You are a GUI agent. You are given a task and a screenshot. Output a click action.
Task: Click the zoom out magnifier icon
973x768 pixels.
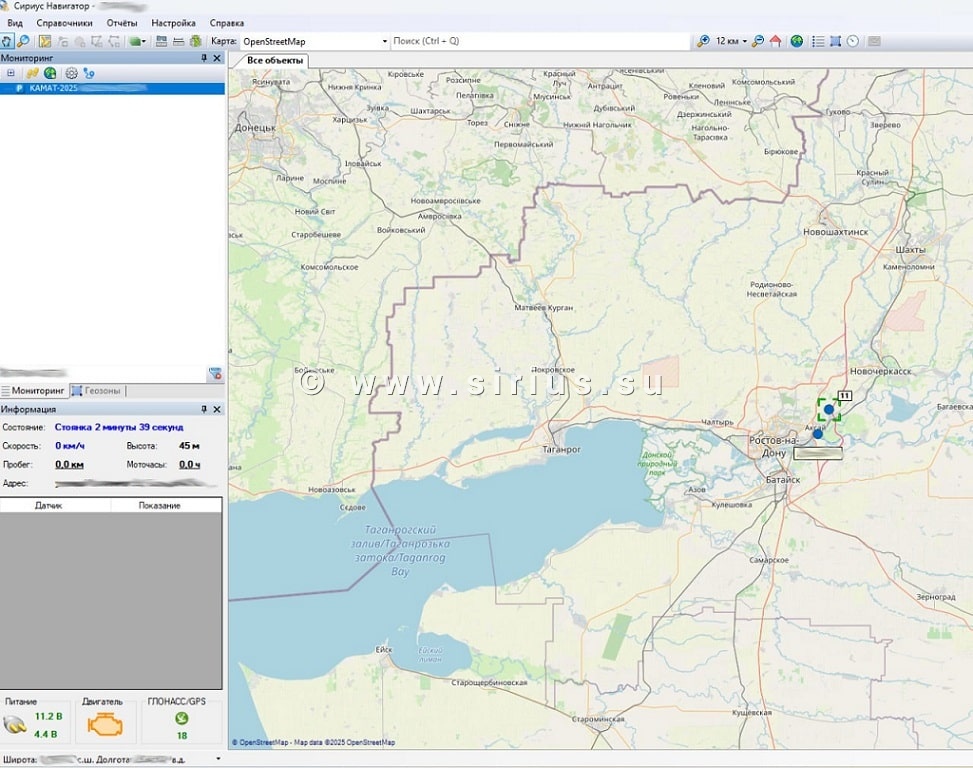pos(758,41)
